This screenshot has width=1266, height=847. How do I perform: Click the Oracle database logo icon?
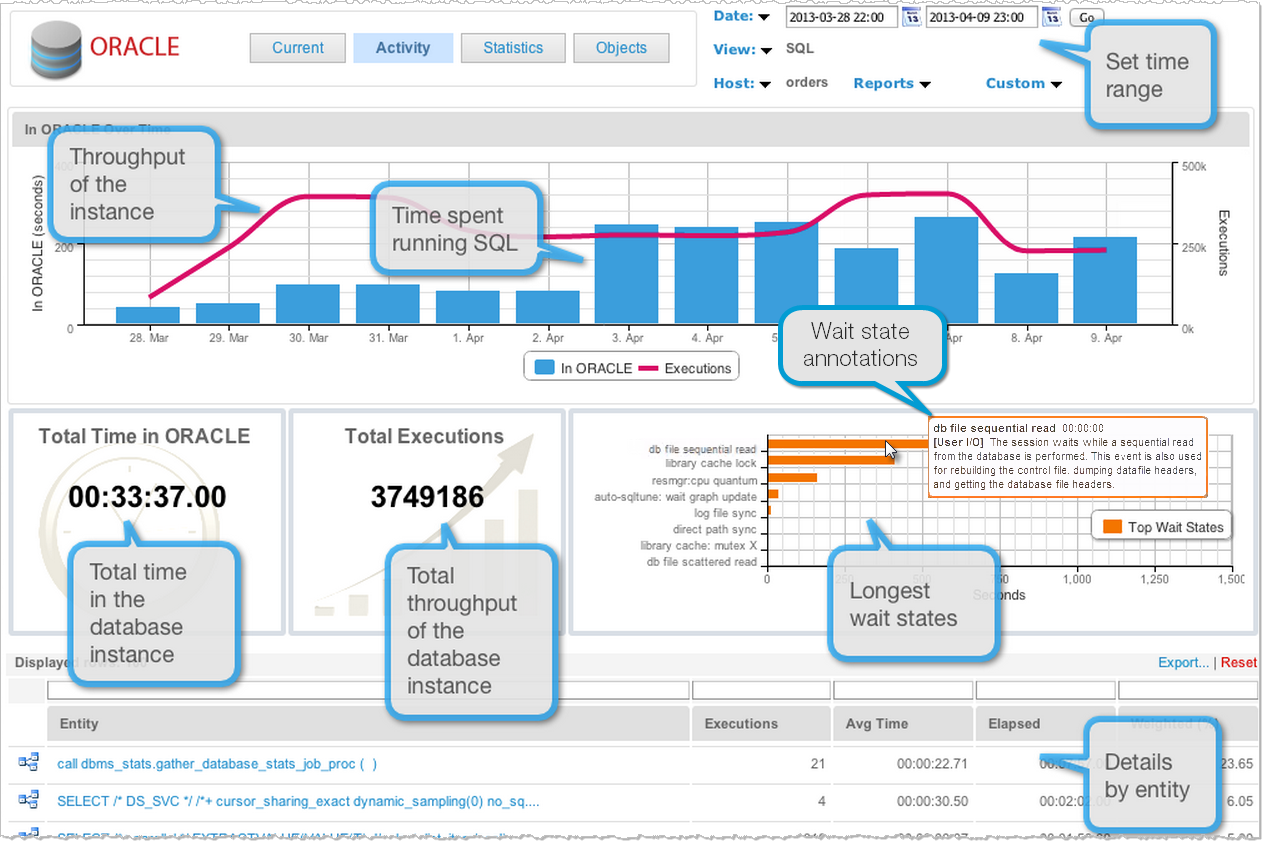[x=55, y=48]
